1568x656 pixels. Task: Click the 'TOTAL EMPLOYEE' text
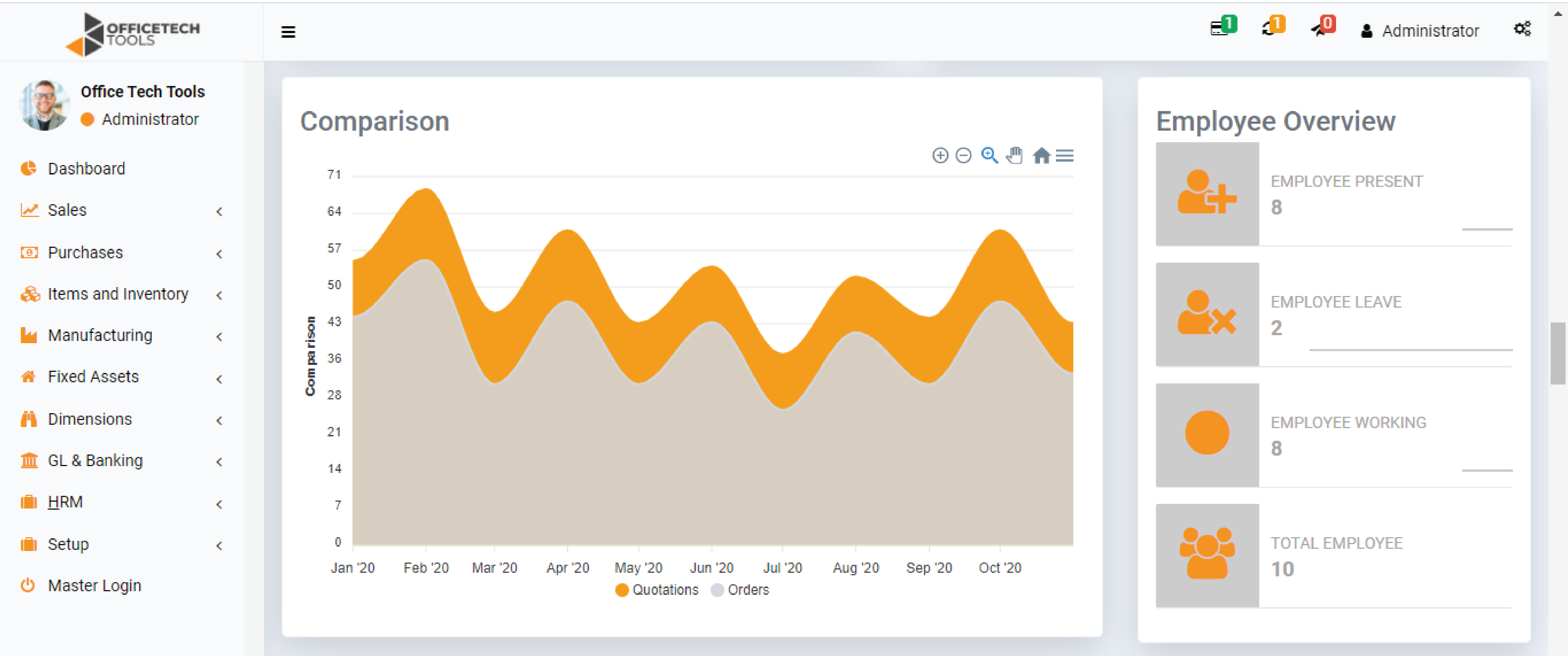coord(1336,543)
